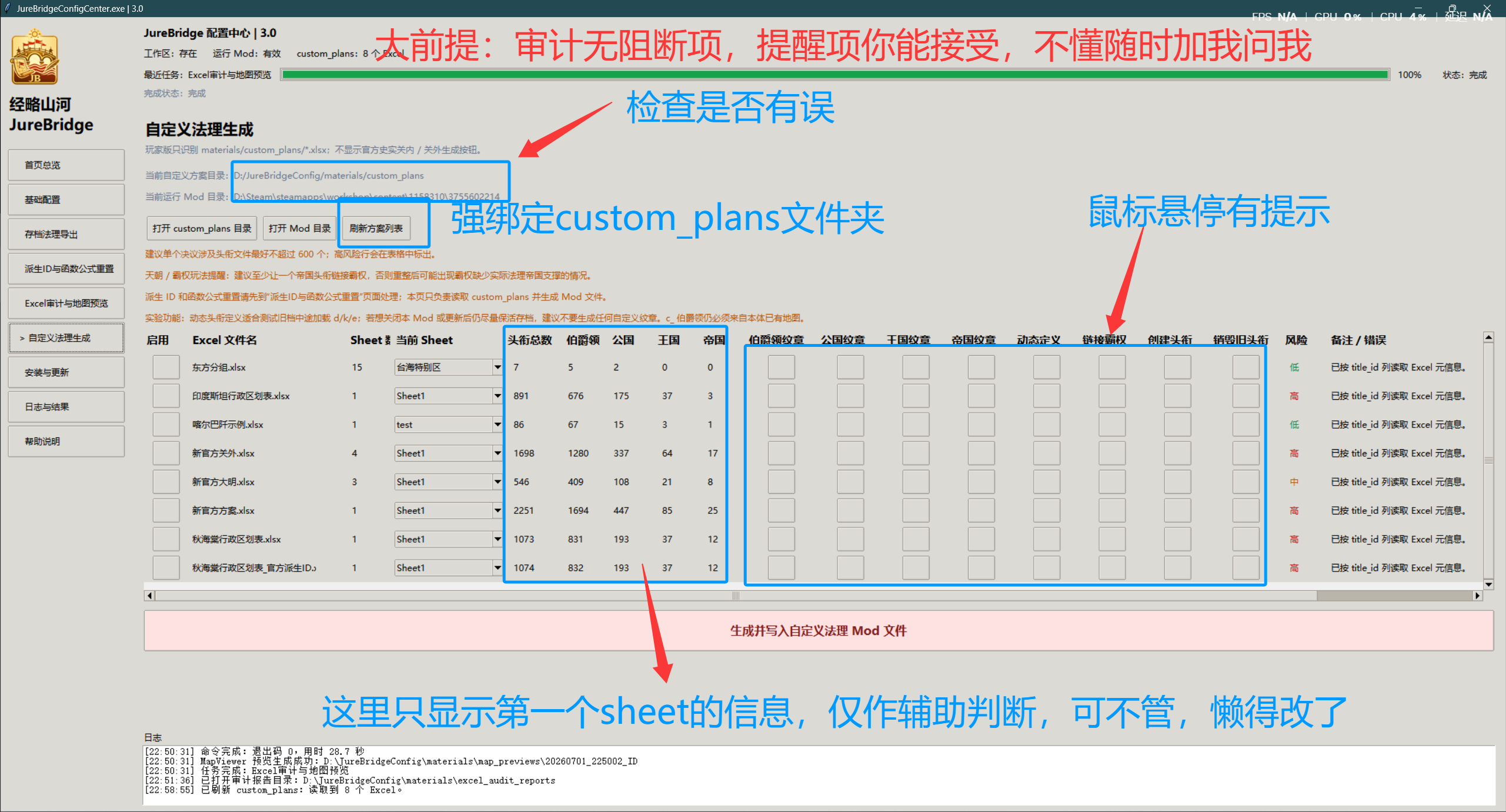1506x812 pixels.
Task: Click 打开 custom_plans 目录 button
Action: point(202,228)
